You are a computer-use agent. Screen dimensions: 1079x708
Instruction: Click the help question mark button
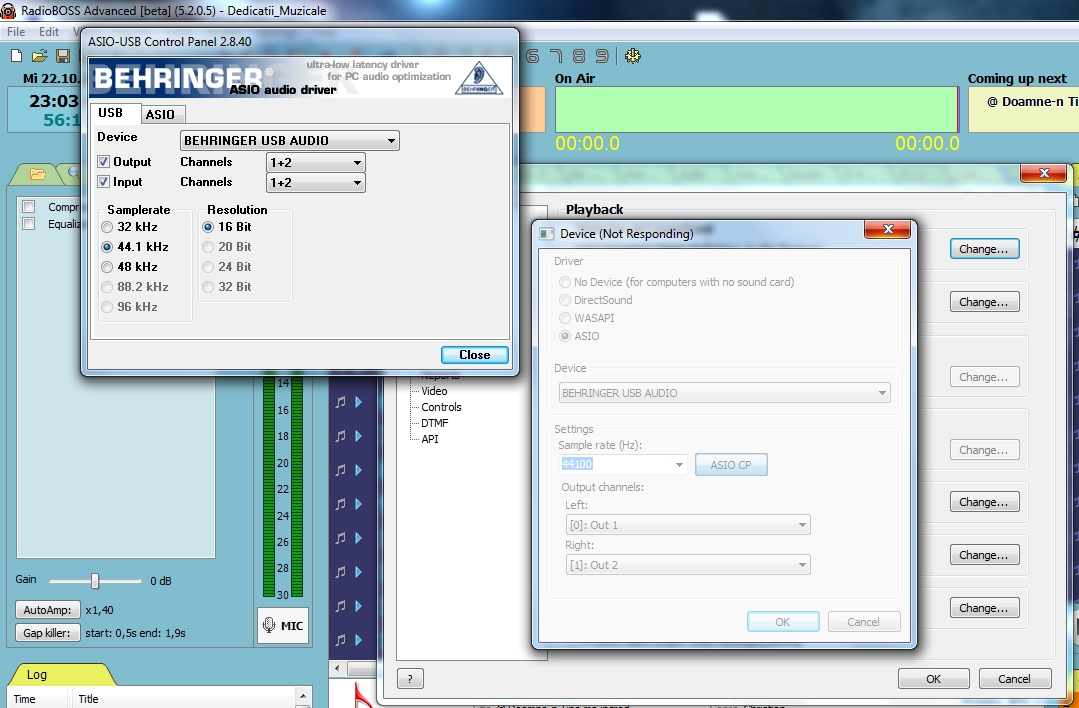click(410, 679)
